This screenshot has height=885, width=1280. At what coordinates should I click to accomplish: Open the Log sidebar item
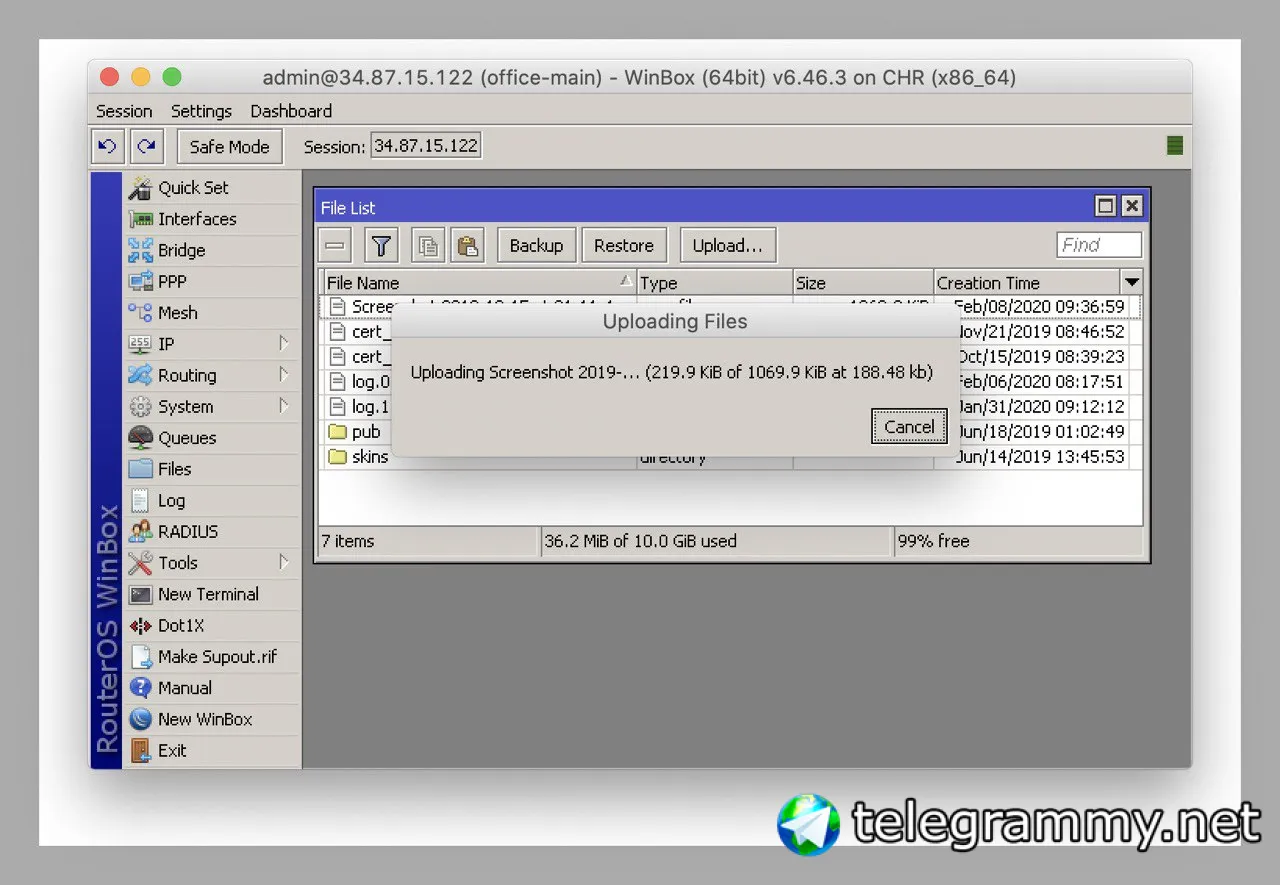(212, 500)
